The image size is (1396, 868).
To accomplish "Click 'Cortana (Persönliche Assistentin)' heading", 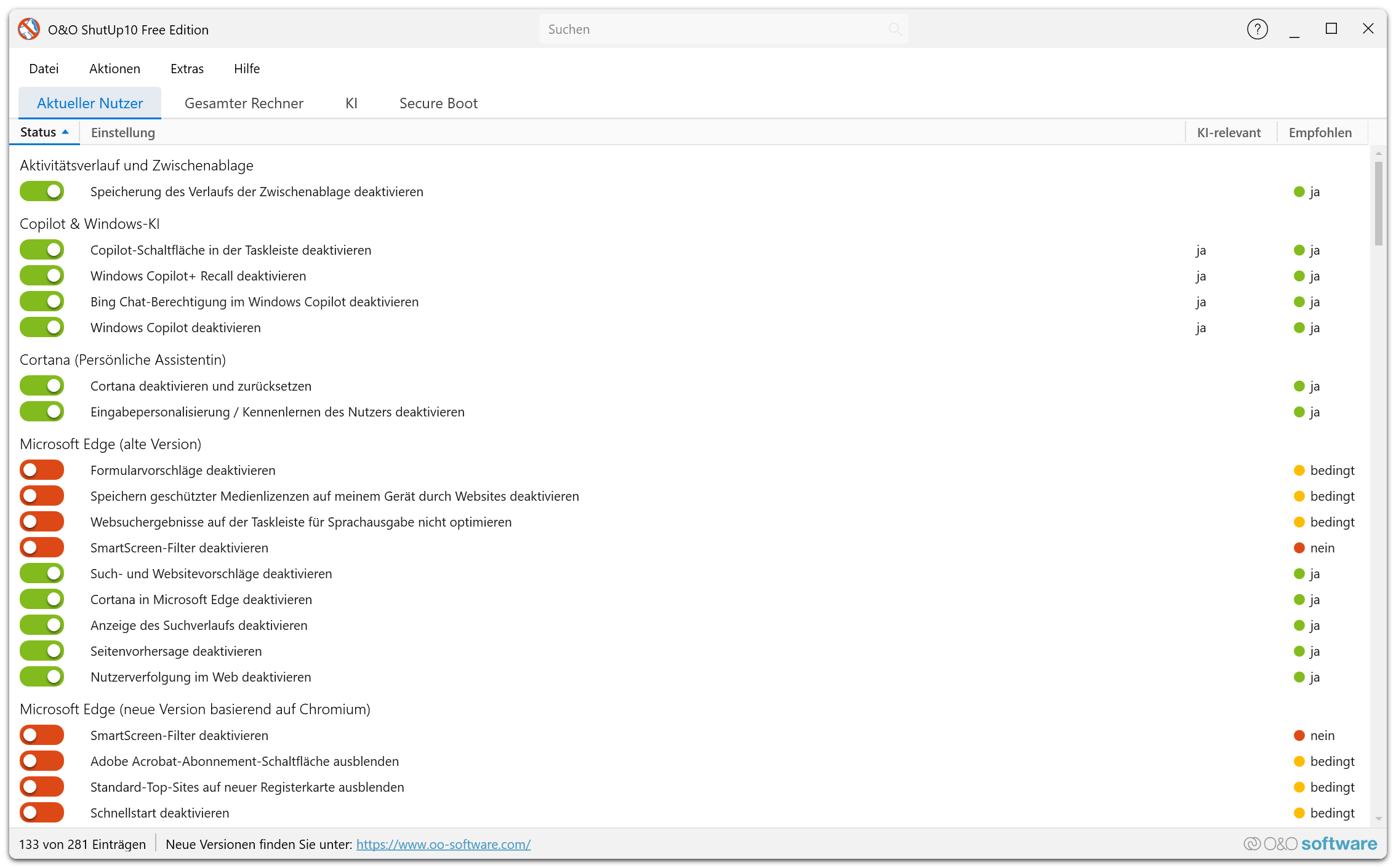I will click(122, 359).
